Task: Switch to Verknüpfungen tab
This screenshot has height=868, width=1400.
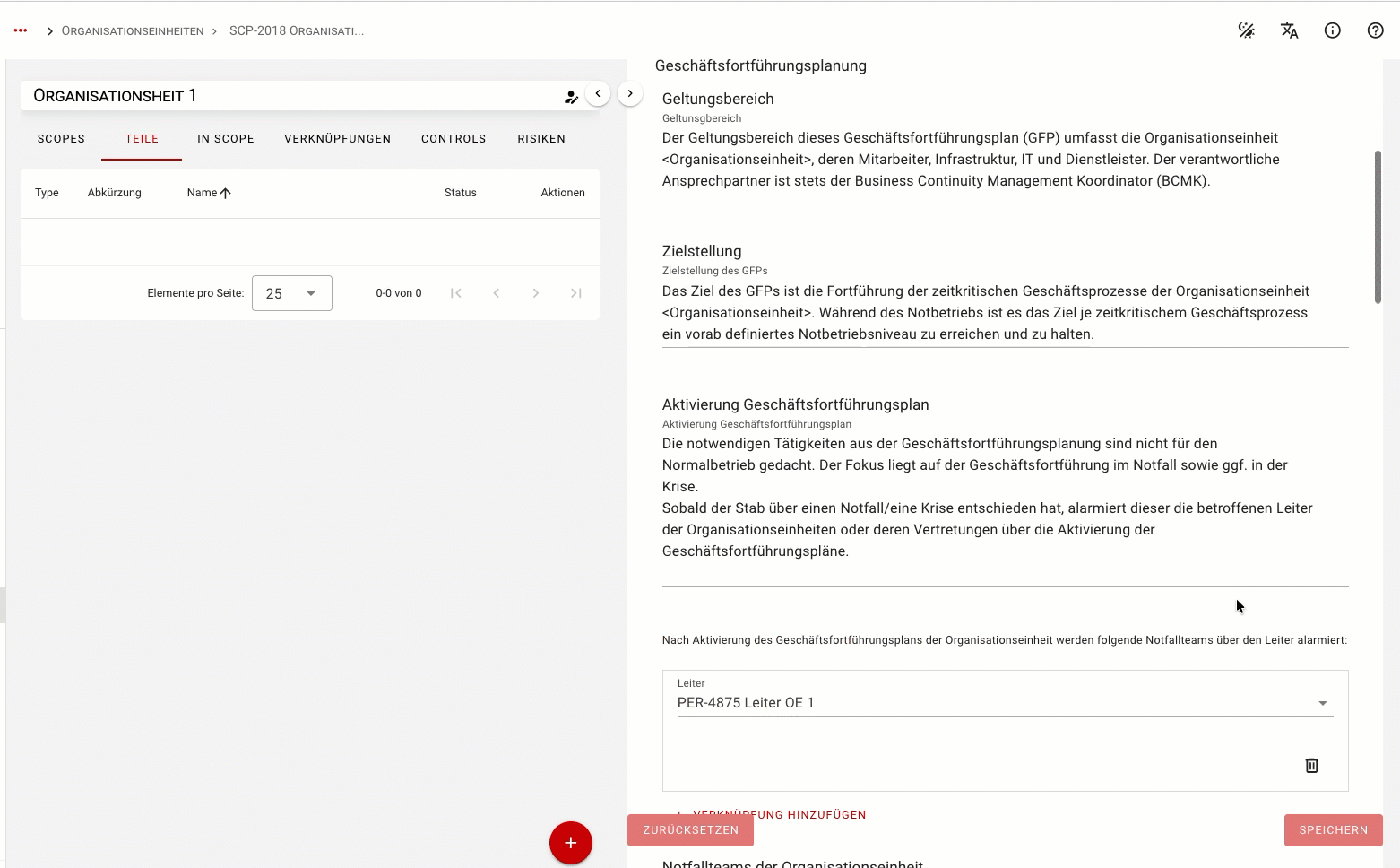Action: tap(338, 139)
